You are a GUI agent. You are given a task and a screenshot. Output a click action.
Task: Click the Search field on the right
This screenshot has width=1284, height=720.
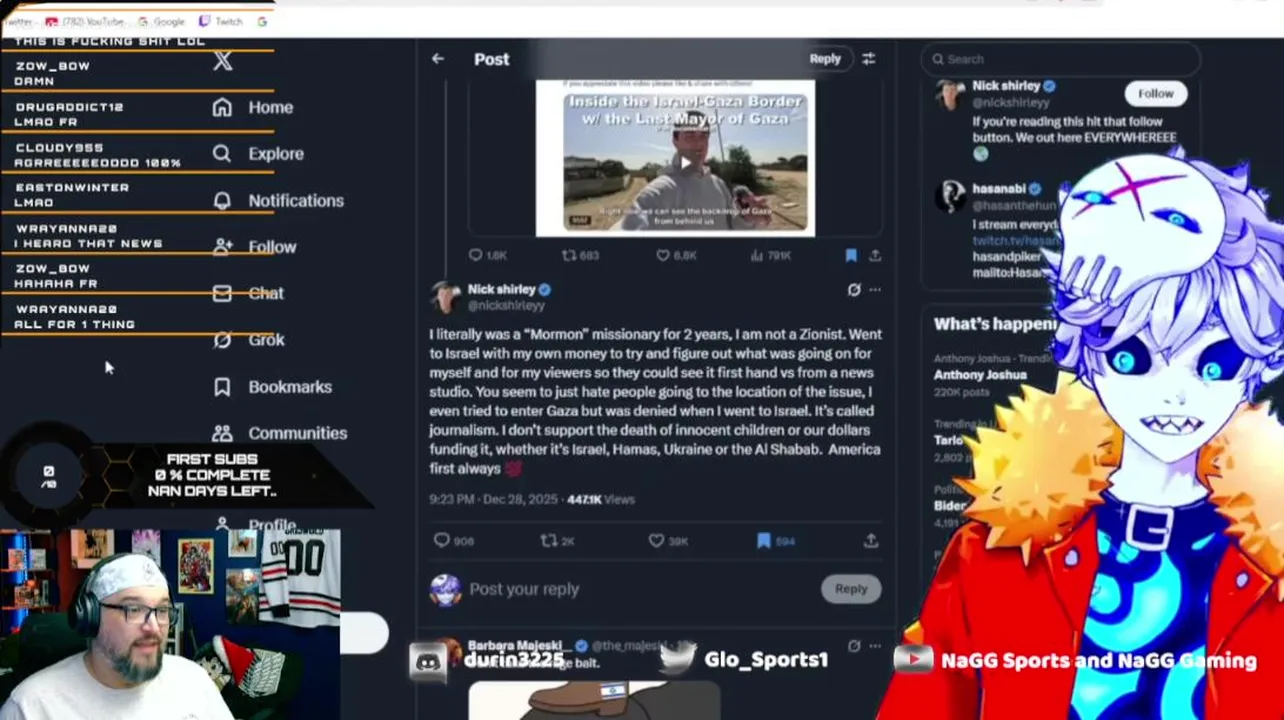(x=1060, y=59)
